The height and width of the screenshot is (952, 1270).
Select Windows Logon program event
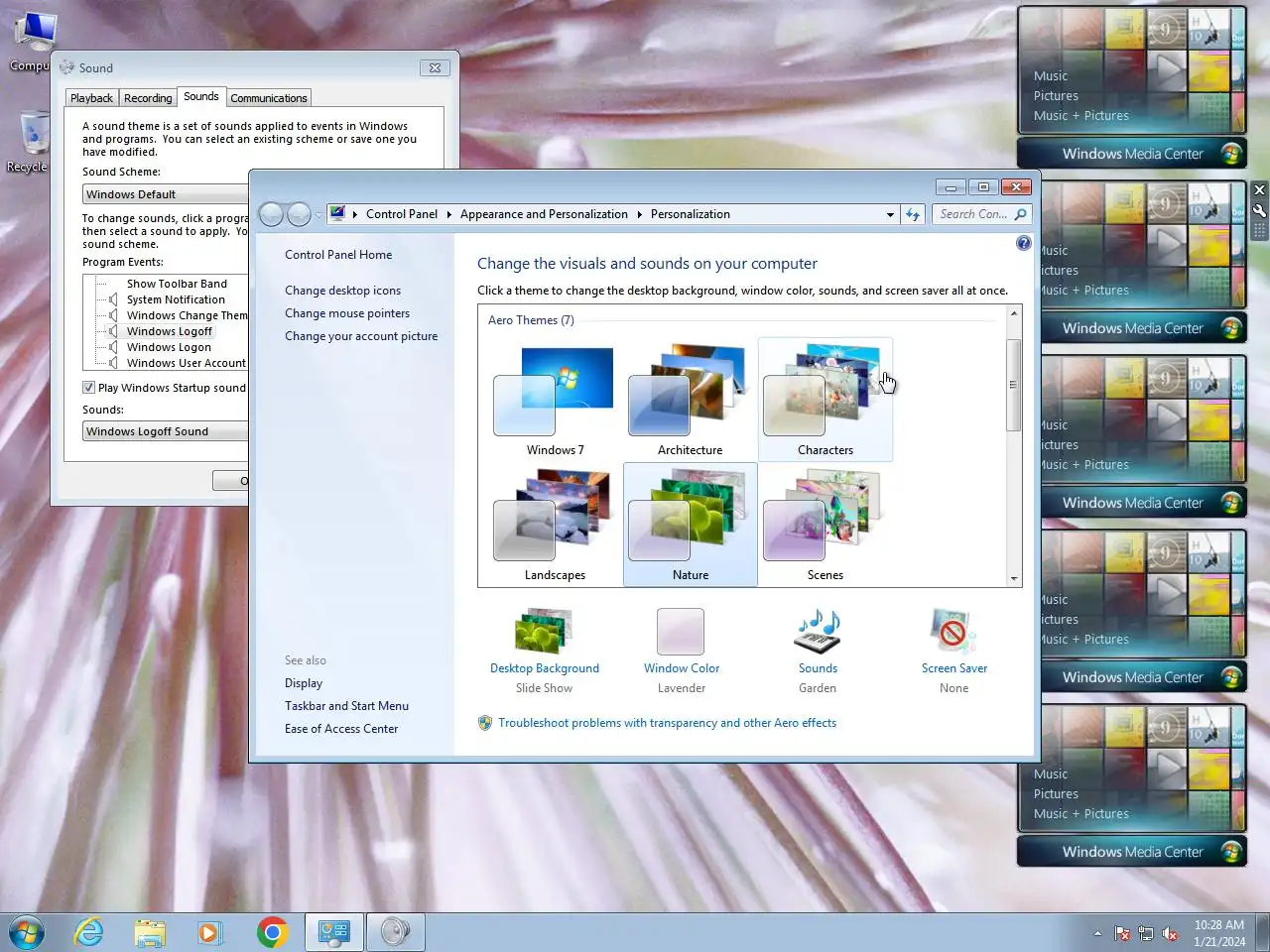point(169,347)
